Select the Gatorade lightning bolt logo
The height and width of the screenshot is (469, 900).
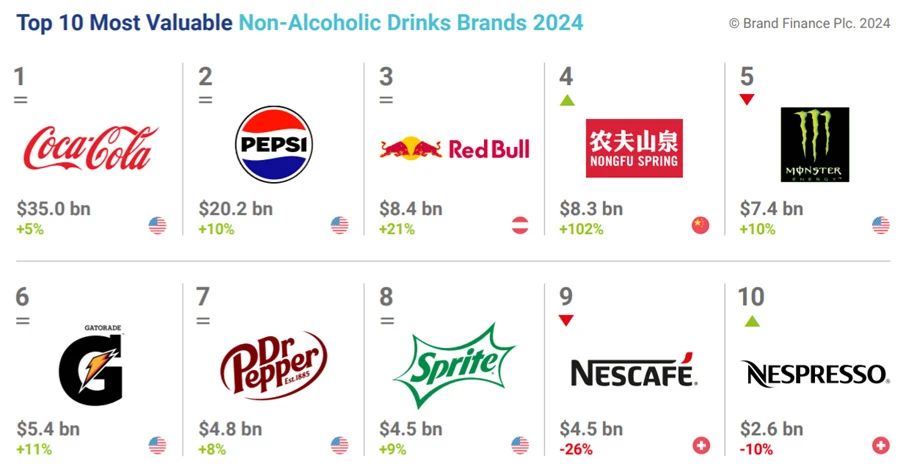coord(91,365)
